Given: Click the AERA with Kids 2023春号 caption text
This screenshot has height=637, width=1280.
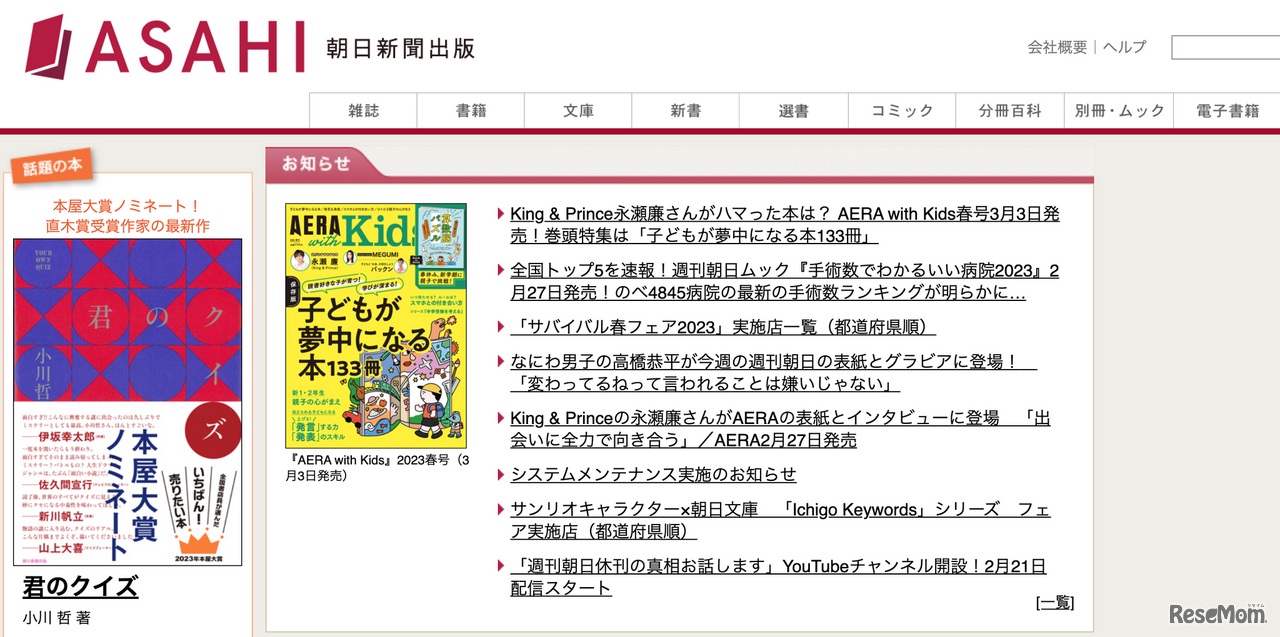Looking at the screenshot, I should coord(376,468).
